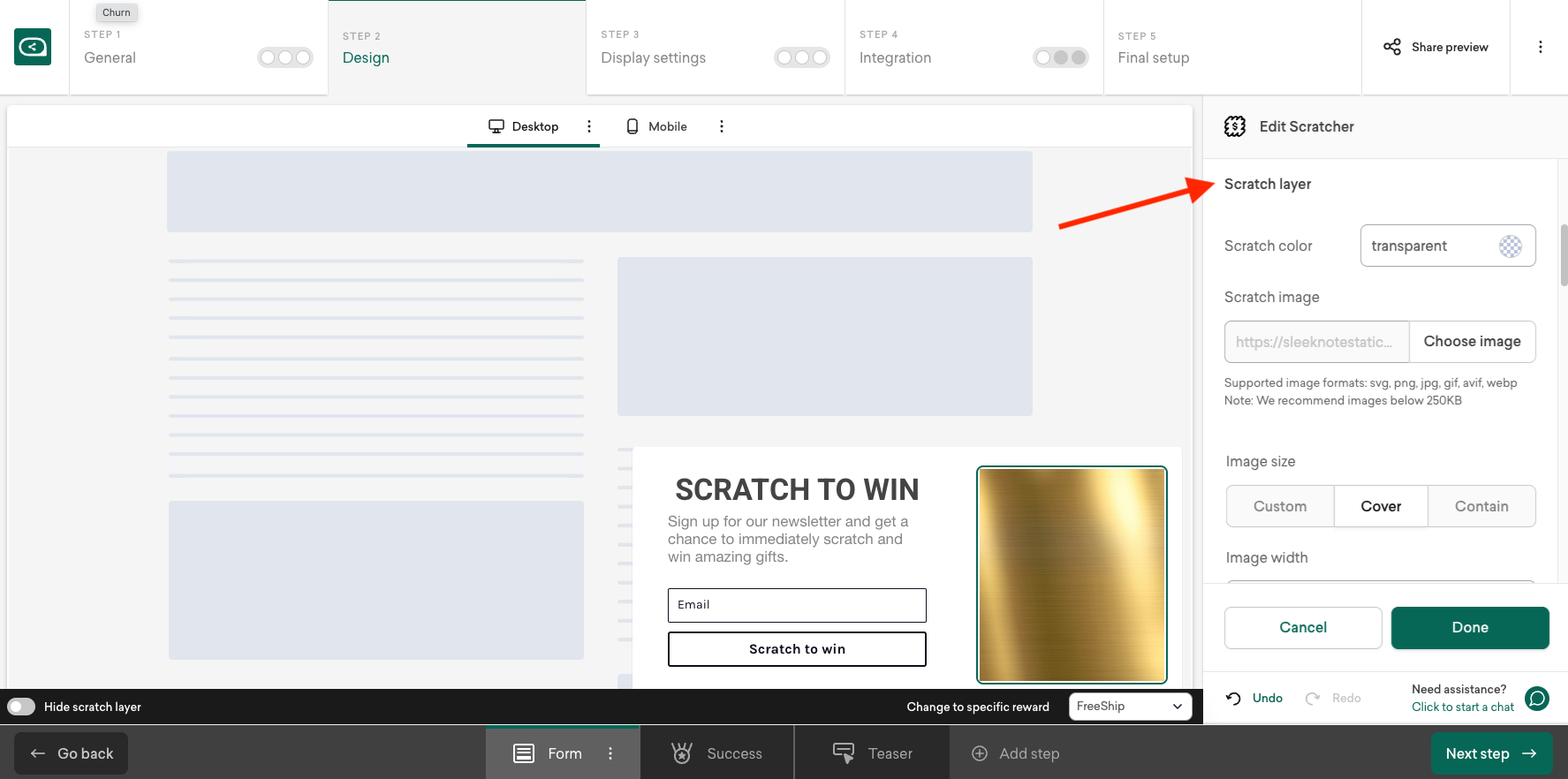
Task: Open the transparent scratch color swatch
Action: [1511, 246]
